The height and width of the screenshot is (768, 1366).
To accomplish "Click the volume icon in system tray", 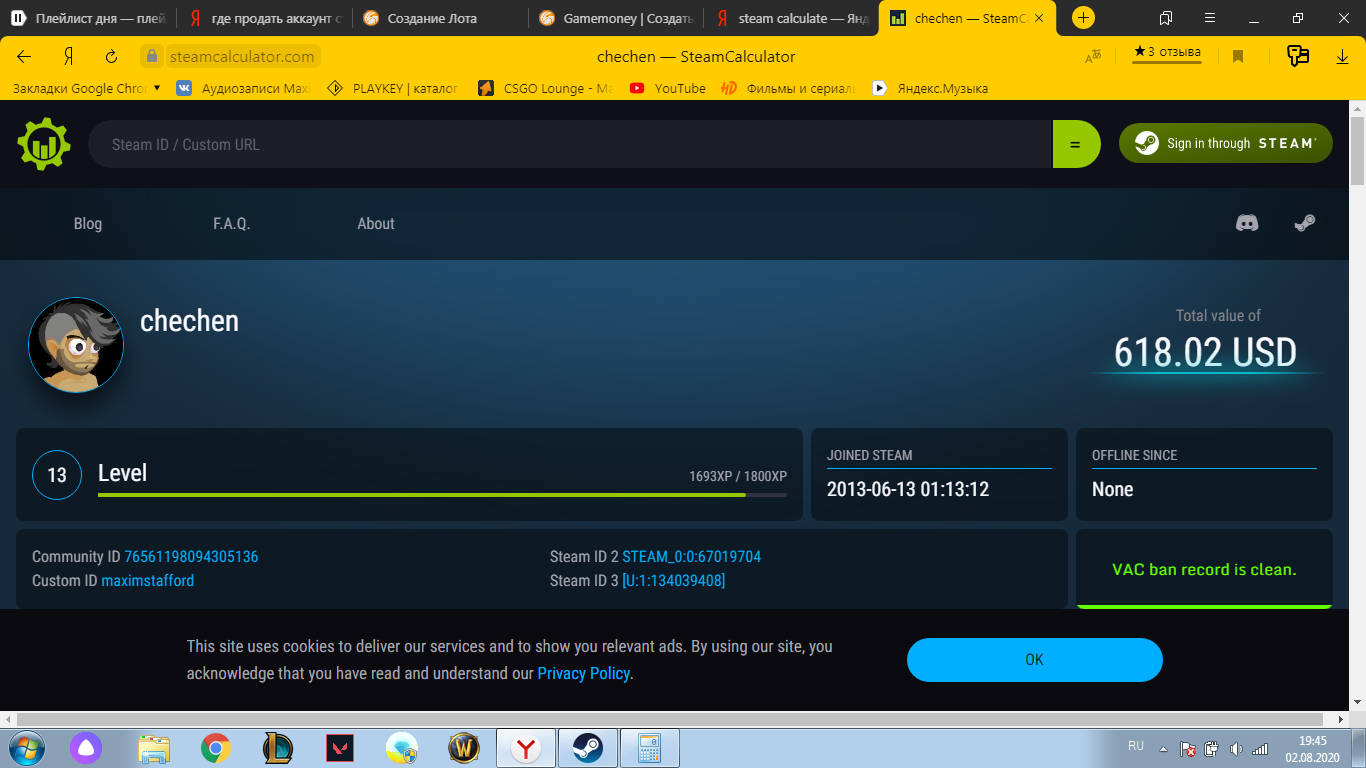I will pos(1236,748).
